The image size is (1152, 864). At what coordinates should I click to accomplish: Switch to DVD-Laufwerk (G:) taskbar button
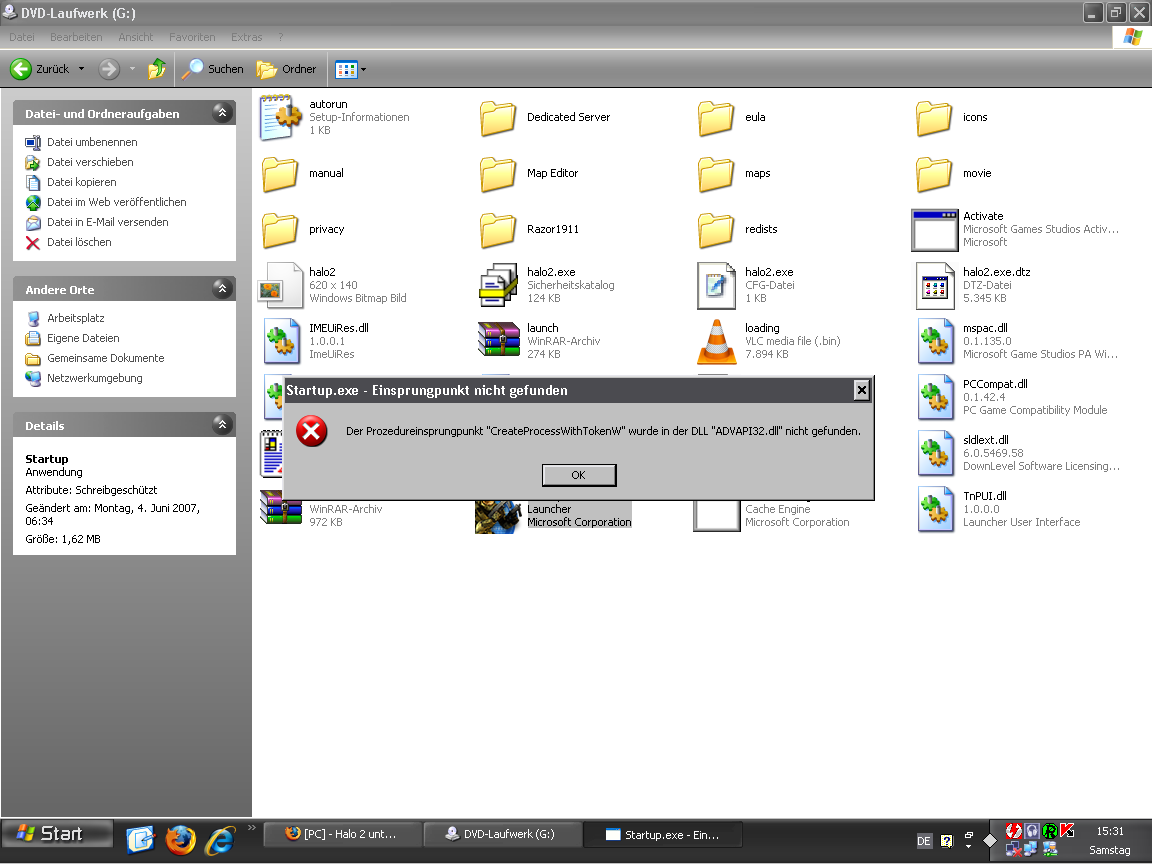503,834
